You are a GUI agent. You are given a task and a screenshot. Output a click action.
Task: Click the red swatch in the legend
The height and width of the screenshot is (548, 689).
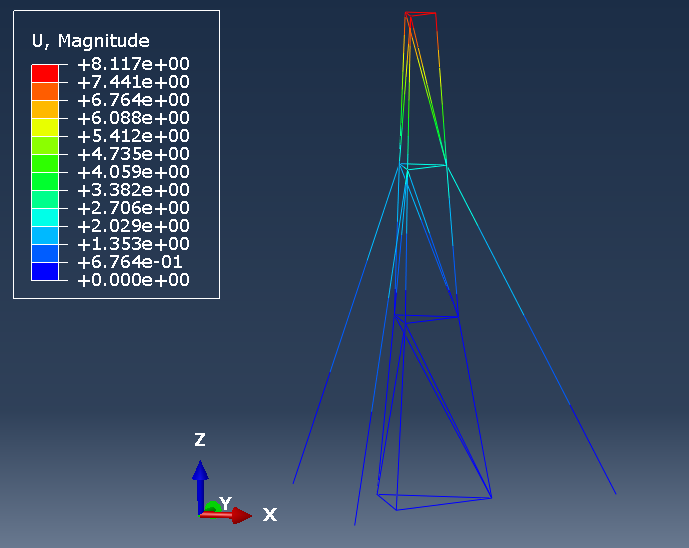[x=45, y=73]
